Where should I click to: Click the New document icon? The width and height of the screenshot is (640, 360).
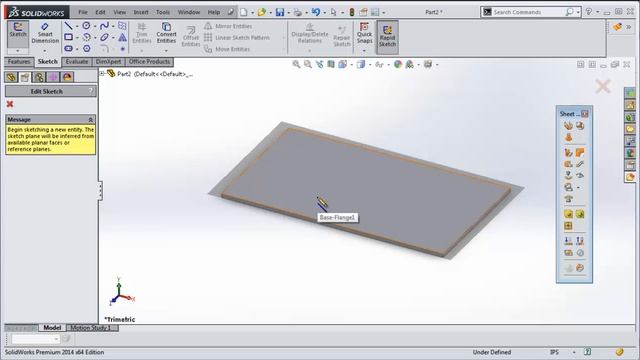[x=244, y=12]
